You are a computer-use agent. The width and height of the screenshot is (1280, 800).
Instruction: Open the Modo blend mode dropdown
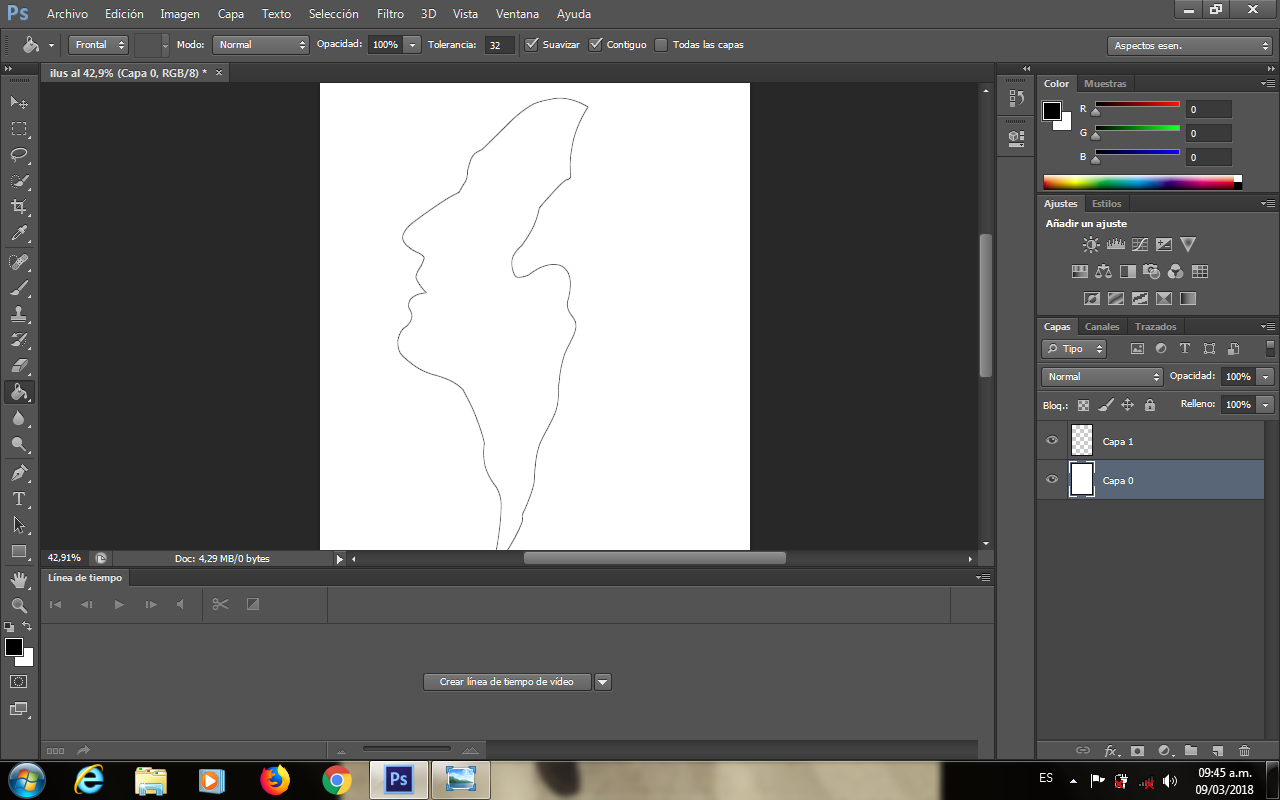261,45
